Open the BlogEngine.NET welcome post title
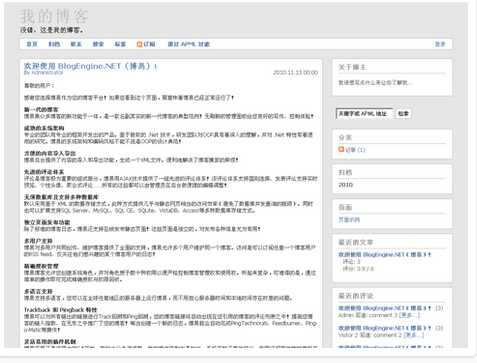 pos(90,66)
